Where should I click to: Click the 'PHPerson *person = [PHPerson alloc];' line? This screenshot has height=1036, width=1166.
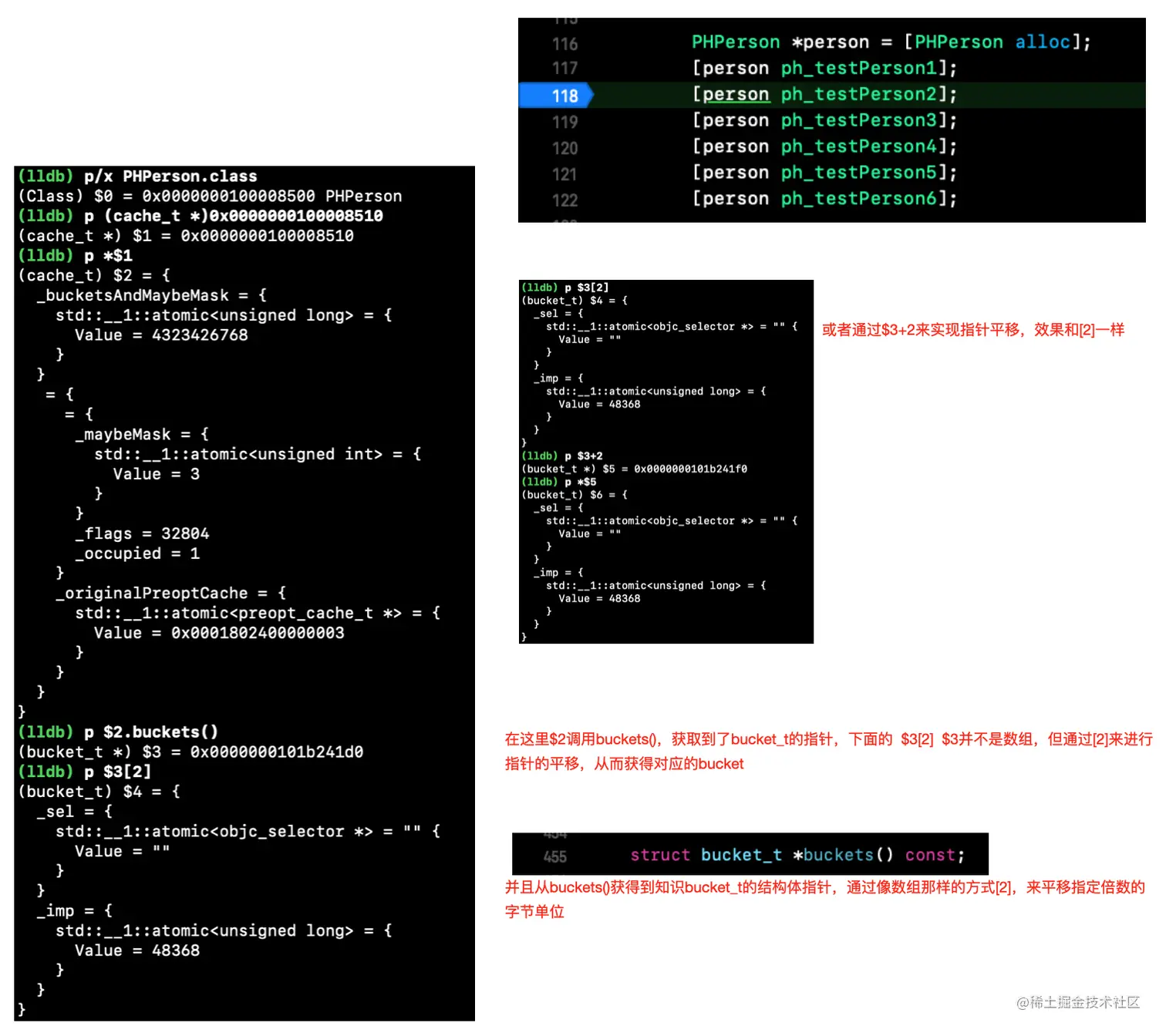tap(891, 42)
